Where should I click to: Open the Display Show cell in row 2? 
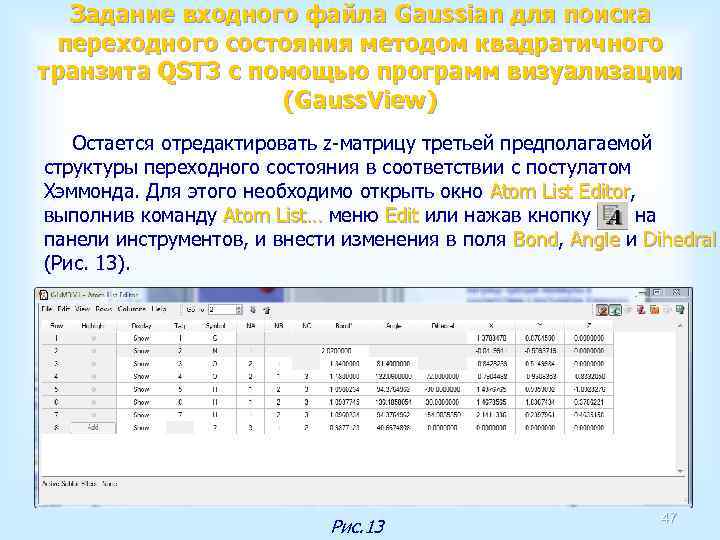141,351
